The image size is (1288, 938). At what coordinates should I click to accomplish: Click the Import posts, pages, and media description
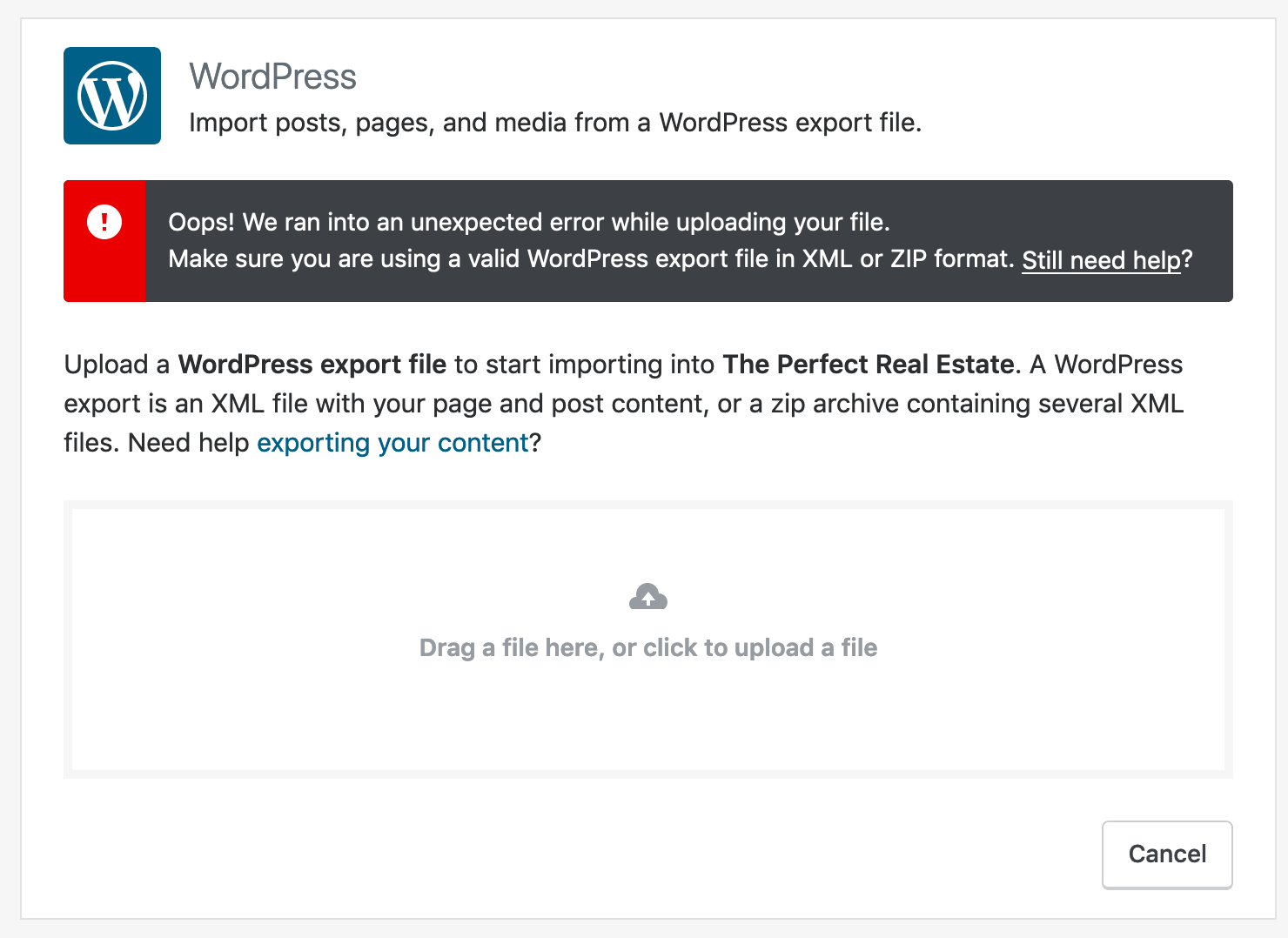pyautogui.click(x=555, y=123)
